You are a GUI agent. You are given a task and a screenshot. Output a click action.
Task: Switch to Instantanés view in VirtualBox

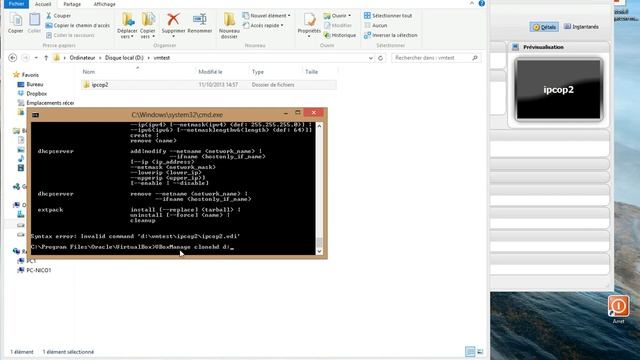(x=581, y=27)
